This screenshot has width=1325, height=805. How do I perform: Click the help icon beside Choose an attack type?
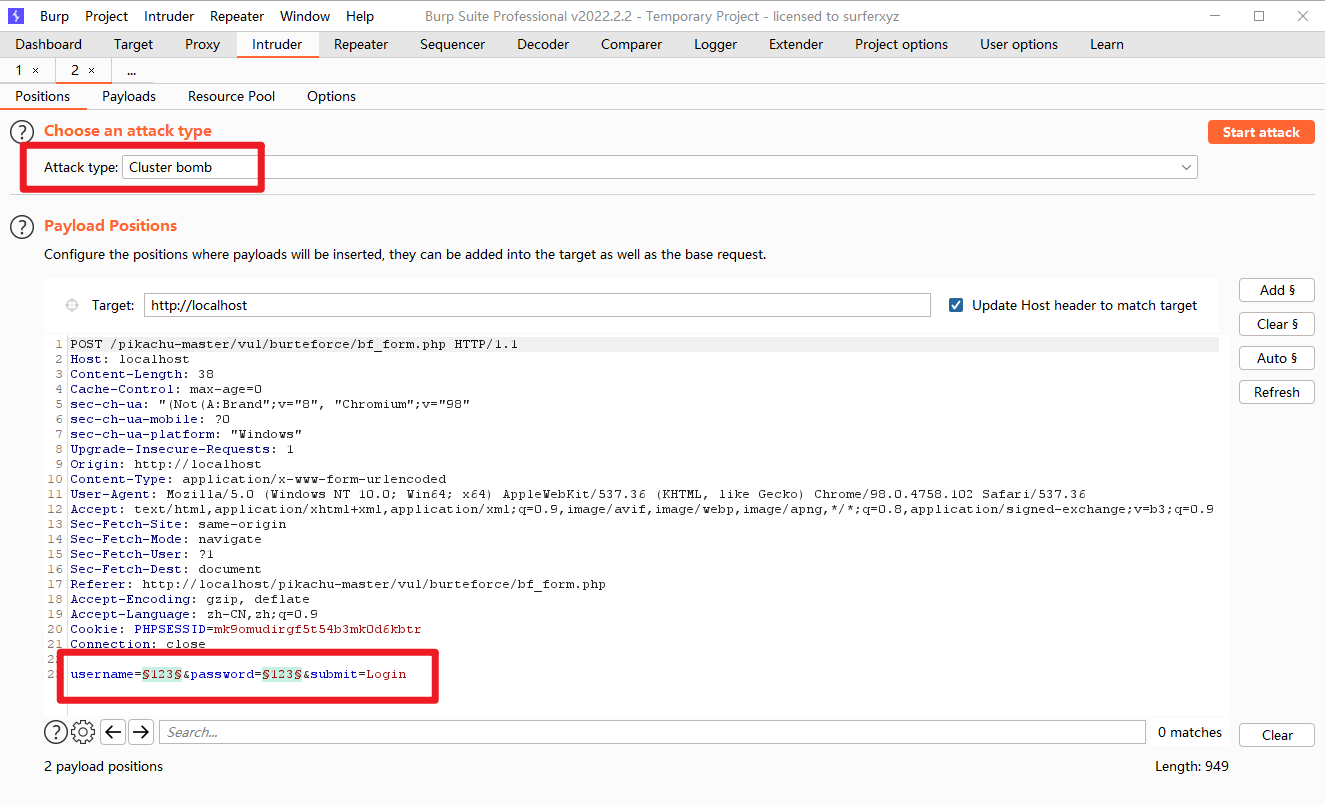[x=22, y=132]
